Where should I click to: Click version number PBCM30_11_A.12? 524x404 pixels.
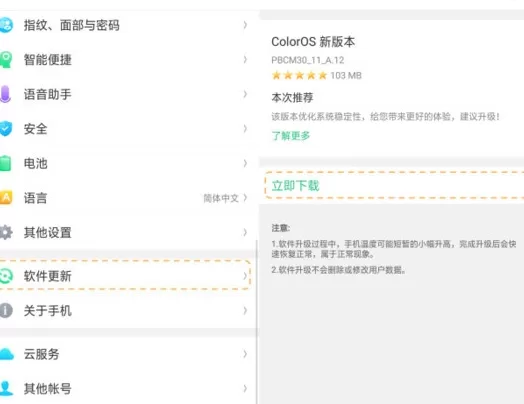click(x=307, y=60)
